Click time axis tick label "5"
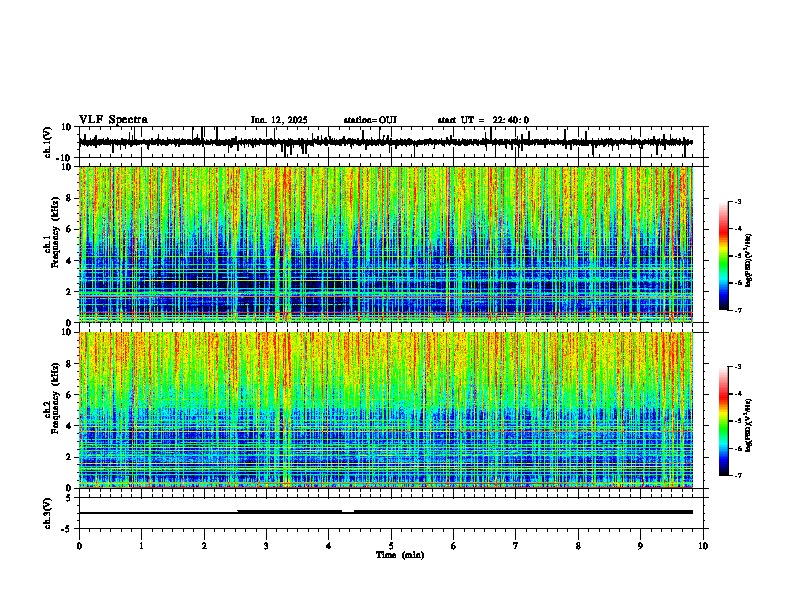 [391, 546]
